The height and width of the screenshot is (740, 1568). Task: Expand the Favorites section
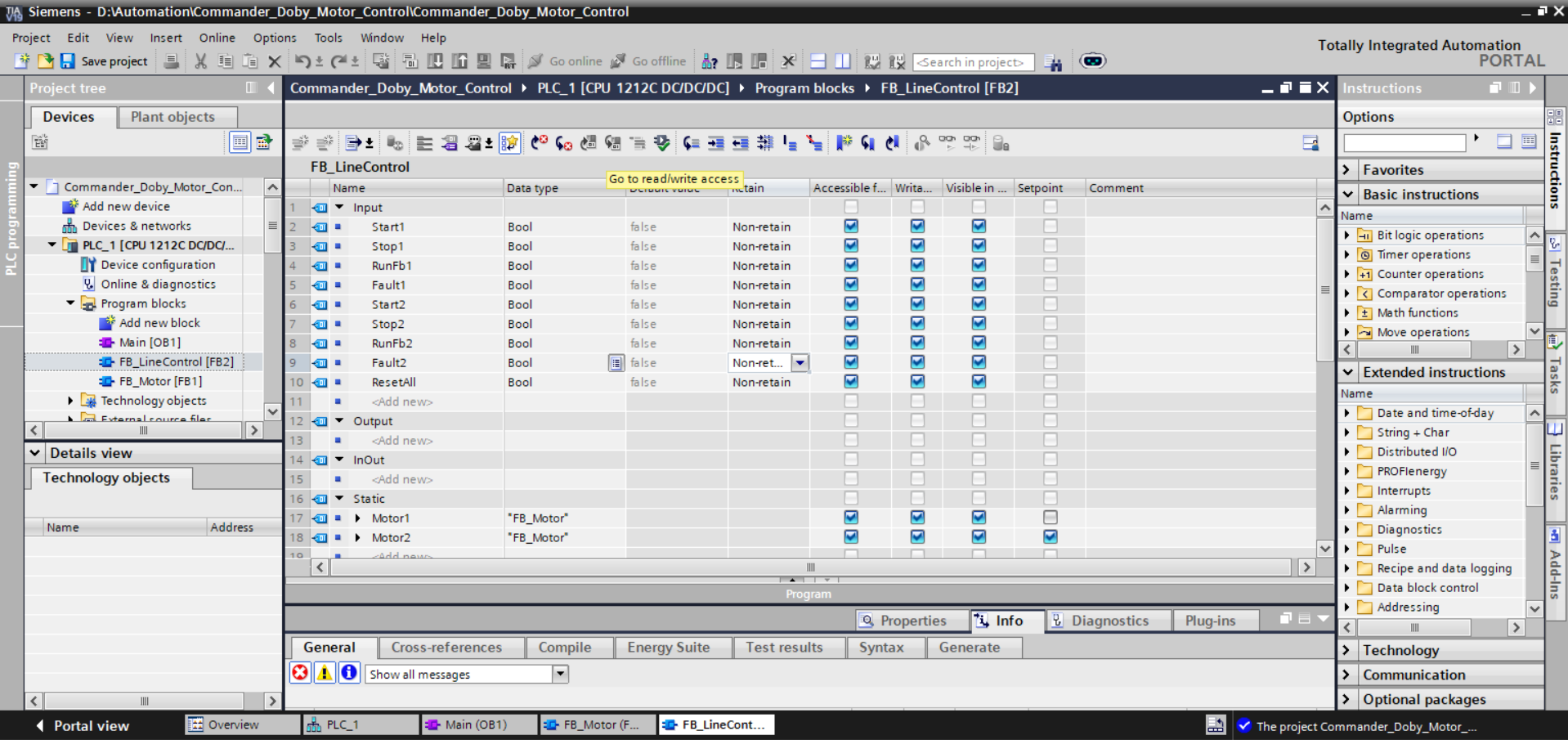tap(1347, 170)
